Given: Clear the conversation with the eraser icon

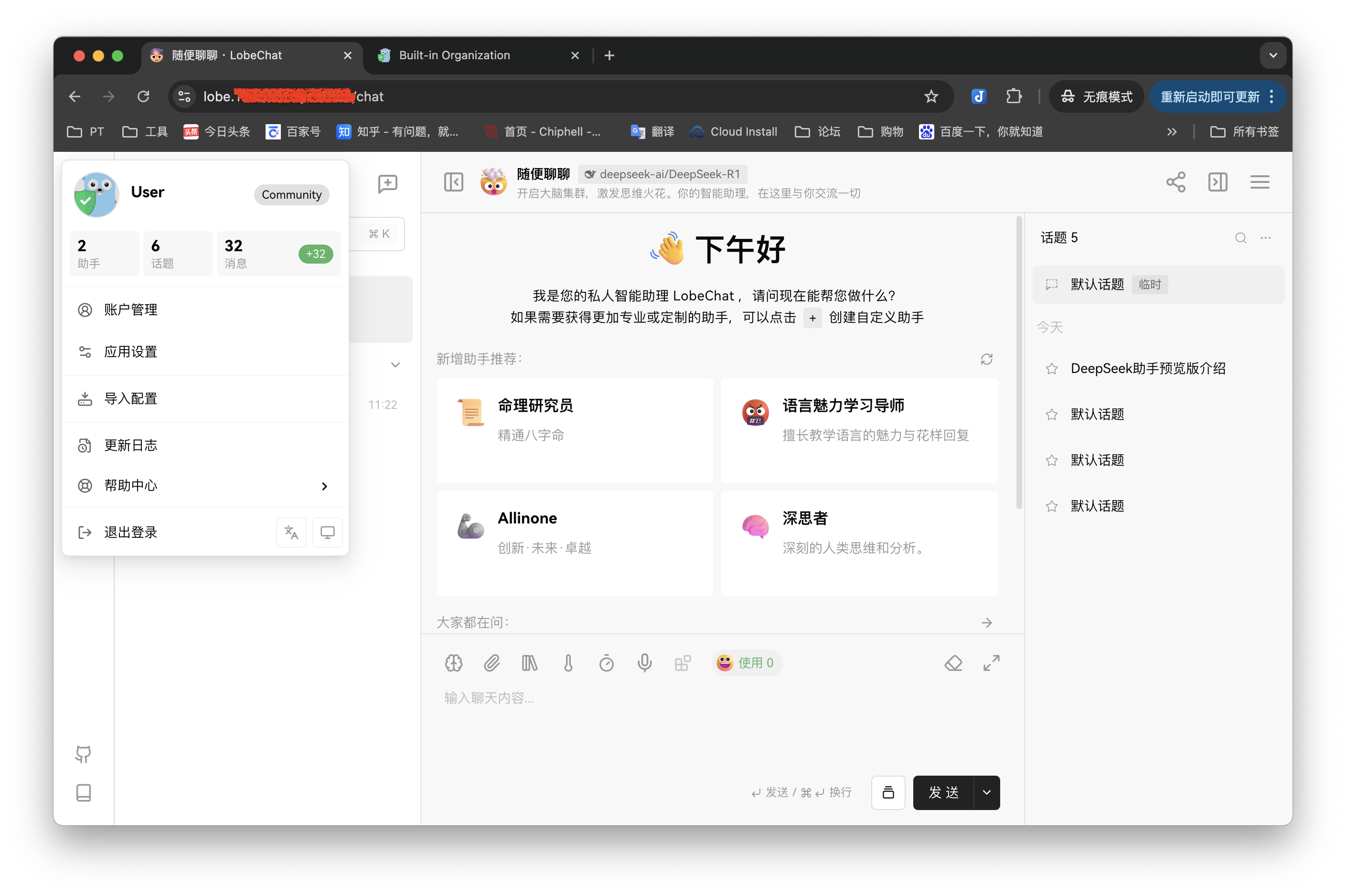Looking at the screenshot, I should pyautogui.click(x=953, y=663).
